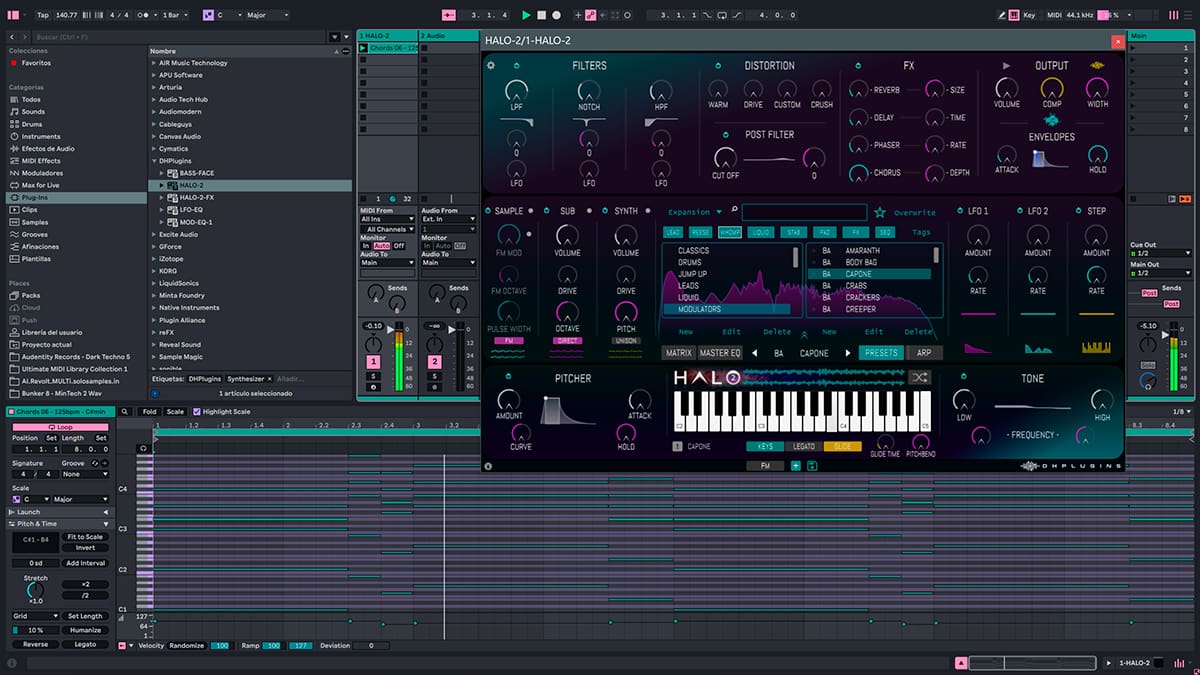Screen dimensions: 1200x675
Task: Favorite the preset with the star icon
Action: pos(880,212)
